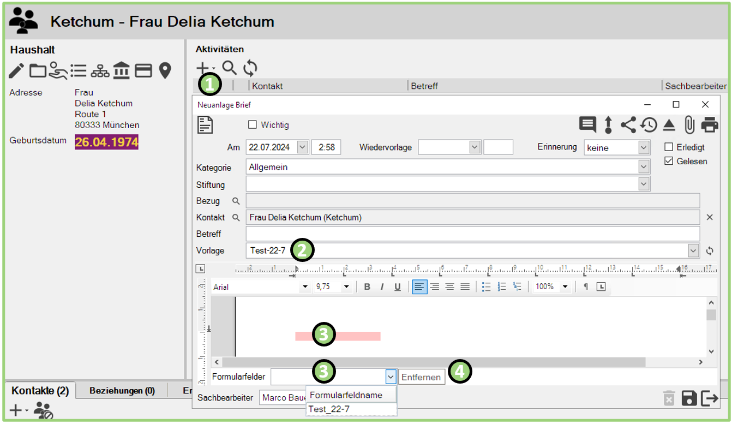Save the letter with the floppy disk icon
Screen dimensions: 732x424
pos(689,398)
